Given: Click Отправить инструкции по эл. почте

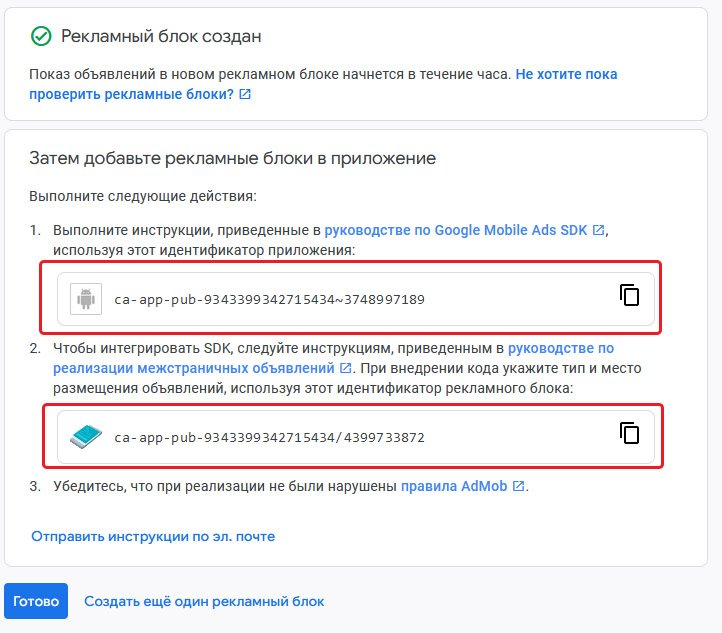Looking at the screenshot, I should click(x=153, y=536).
